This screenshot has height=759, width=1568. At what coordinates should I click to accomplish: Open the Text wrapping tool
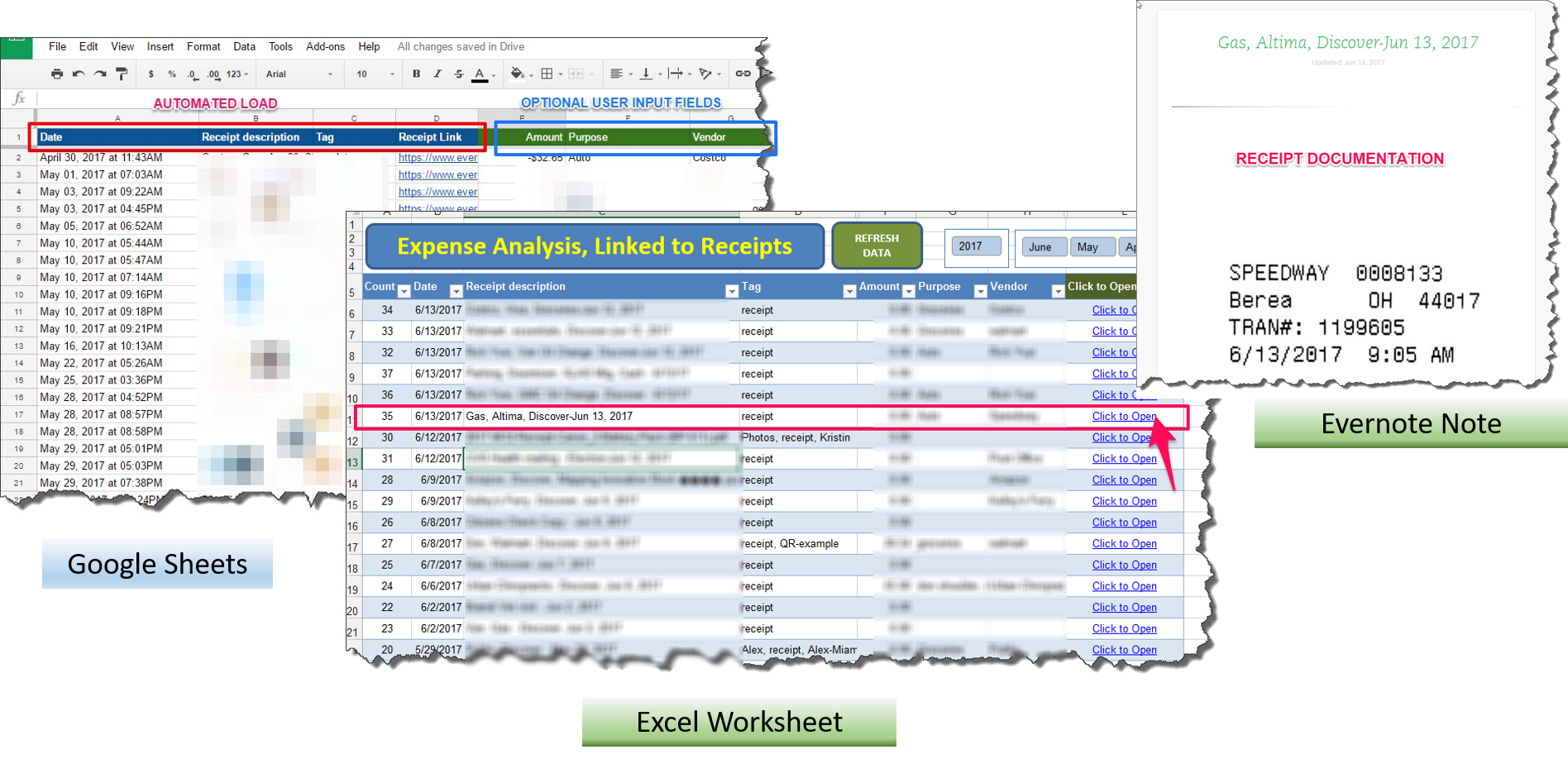(x=676, y=74)
